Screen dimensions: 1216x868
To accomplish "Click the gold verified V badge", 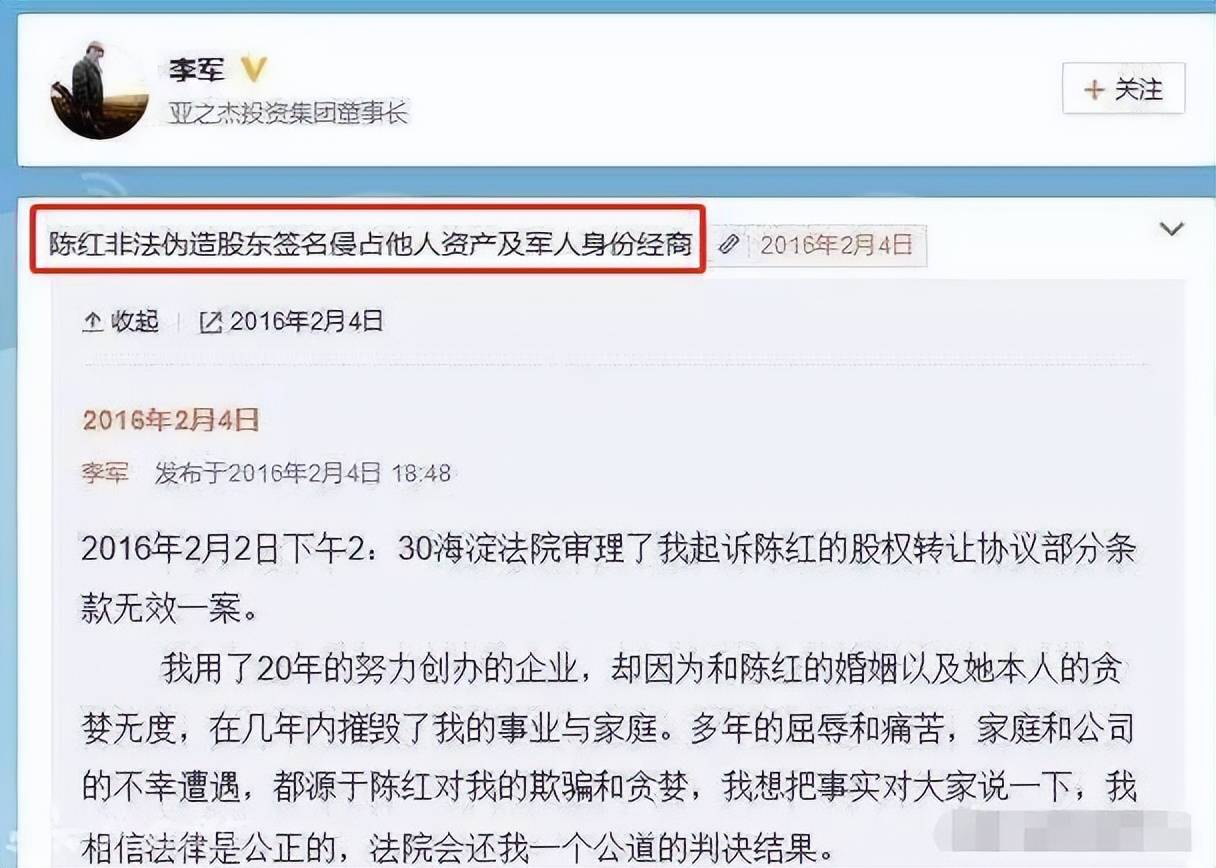I will point(254,70).
